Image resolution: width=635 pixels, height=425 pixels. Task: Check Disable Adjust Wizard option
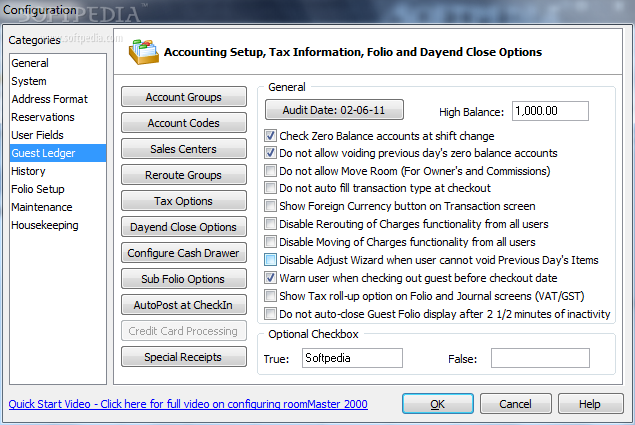tap(270, 260)
